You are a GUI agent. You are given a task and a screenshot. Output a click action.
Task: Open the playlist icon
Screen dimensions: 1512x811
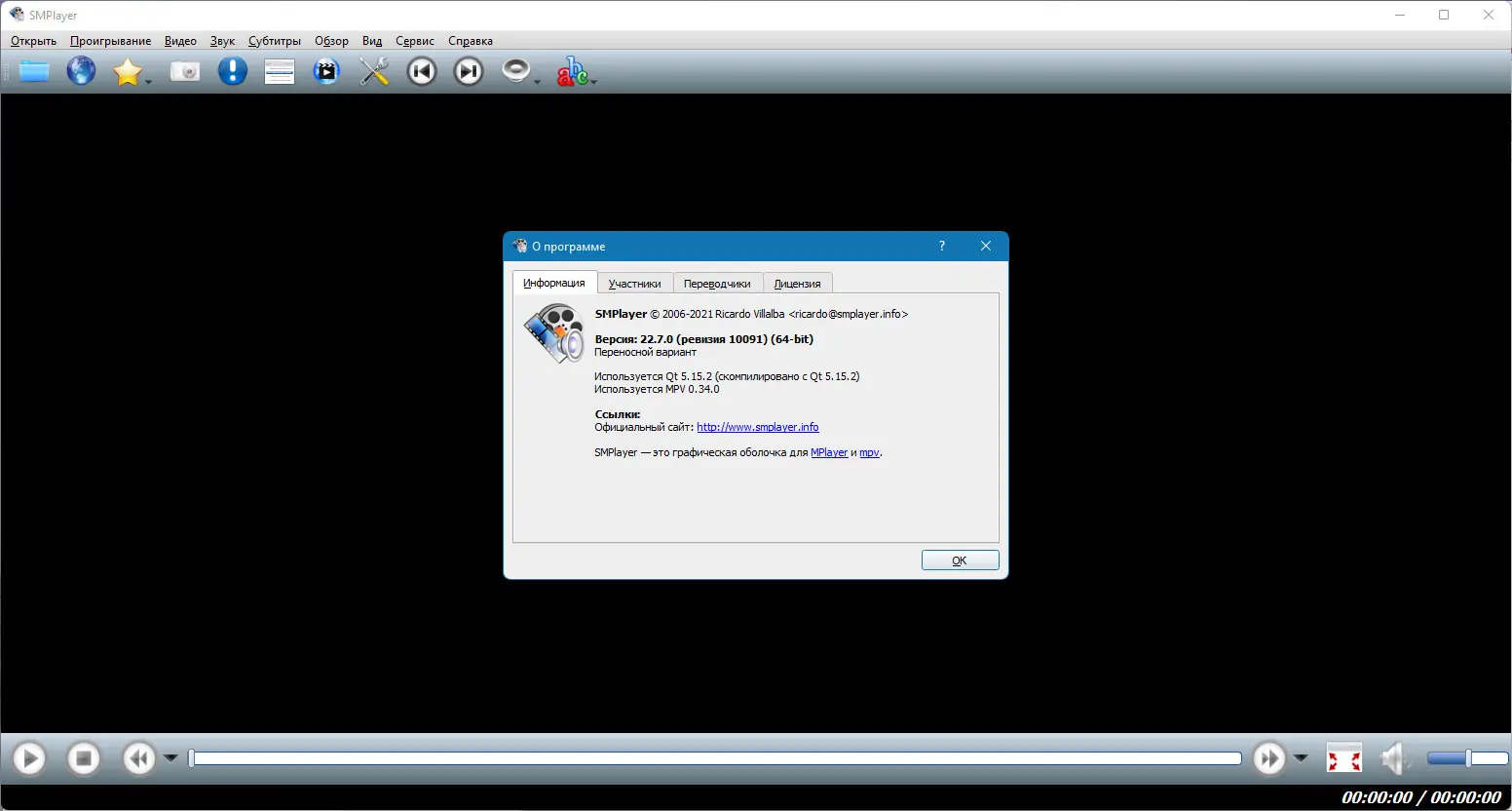pos(279,70)
